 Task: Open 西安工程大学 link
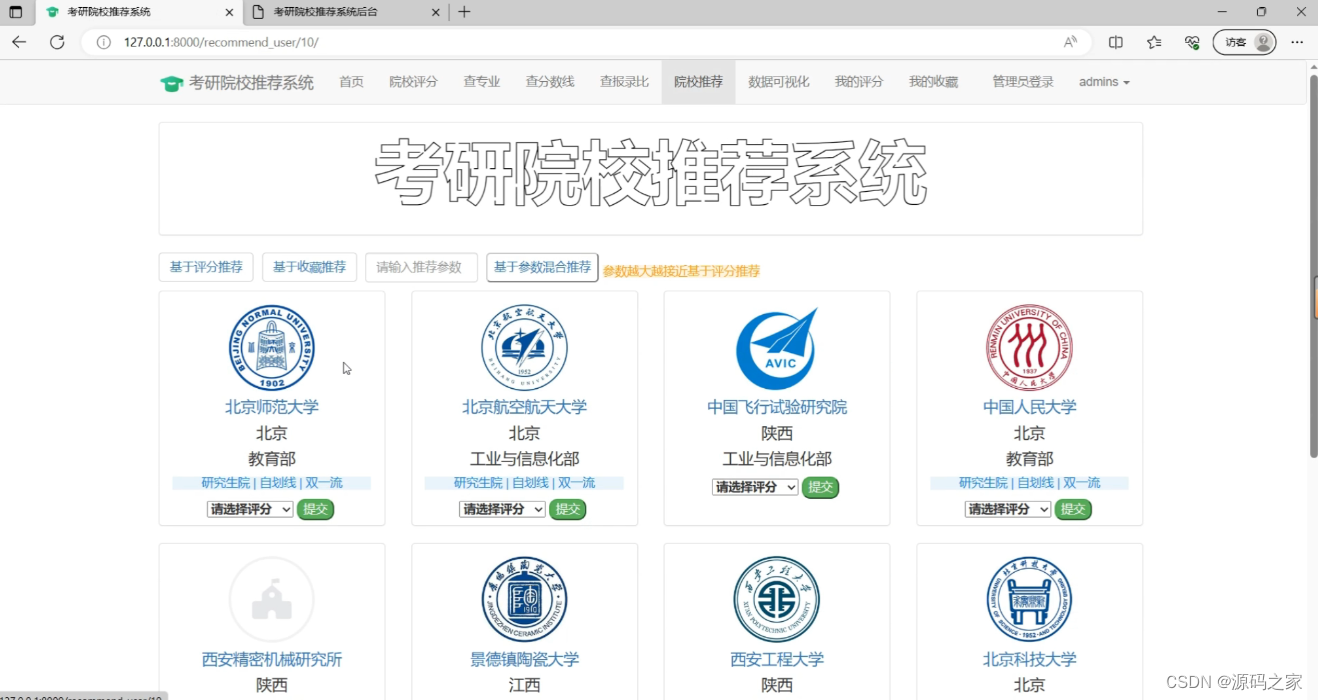pyautogui.click(x=777, y=659)
